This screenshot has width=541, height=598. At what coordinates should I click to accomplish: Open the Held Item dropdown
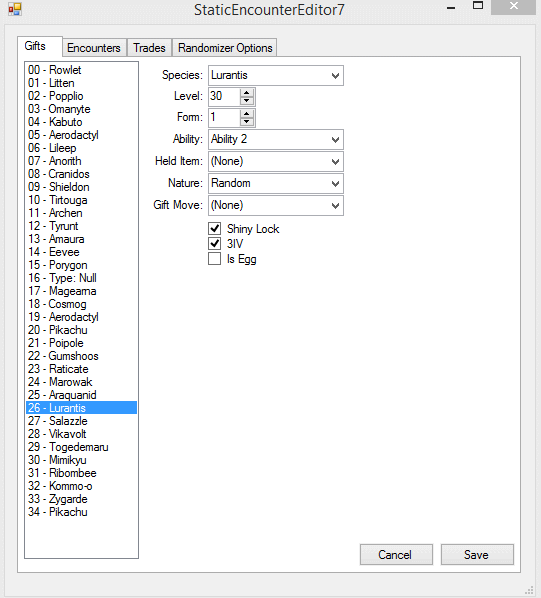(276, 161)
